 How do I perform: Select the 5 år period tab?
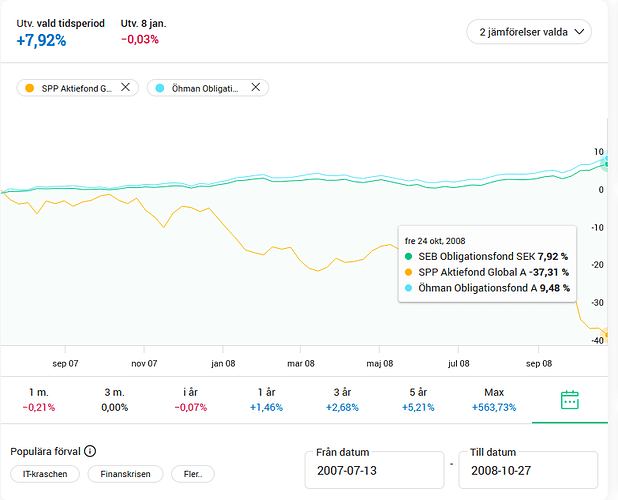coord(418,400)
